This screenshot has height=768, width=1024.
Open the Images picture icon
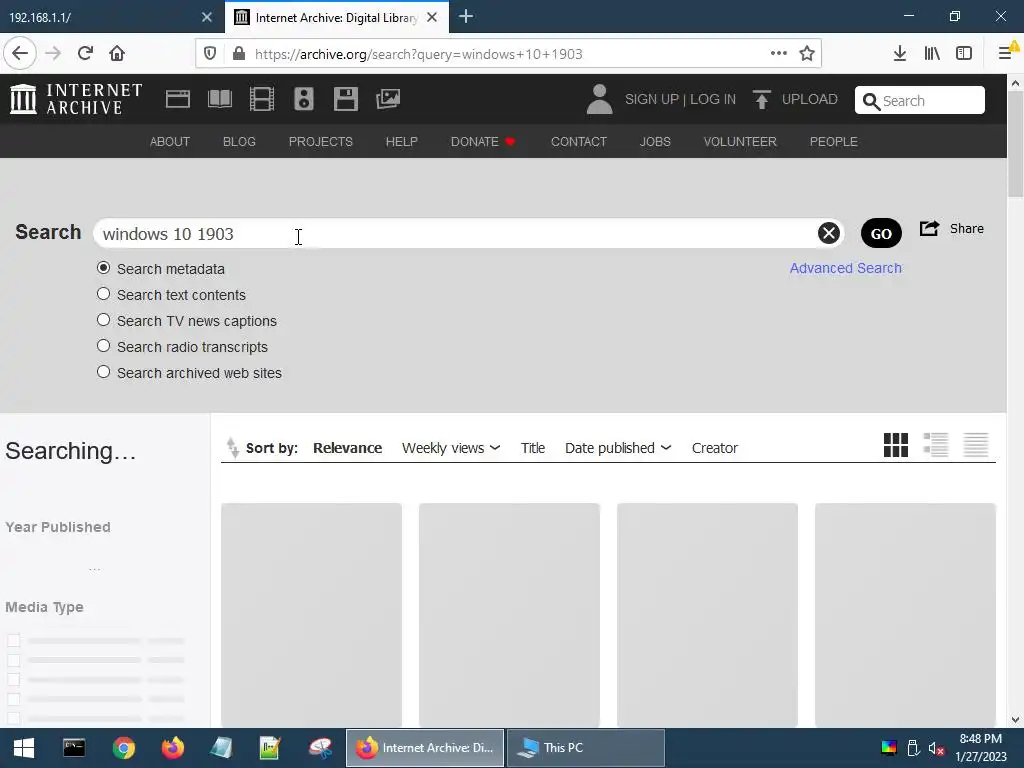pyautogui.click(x=388, y=99)
